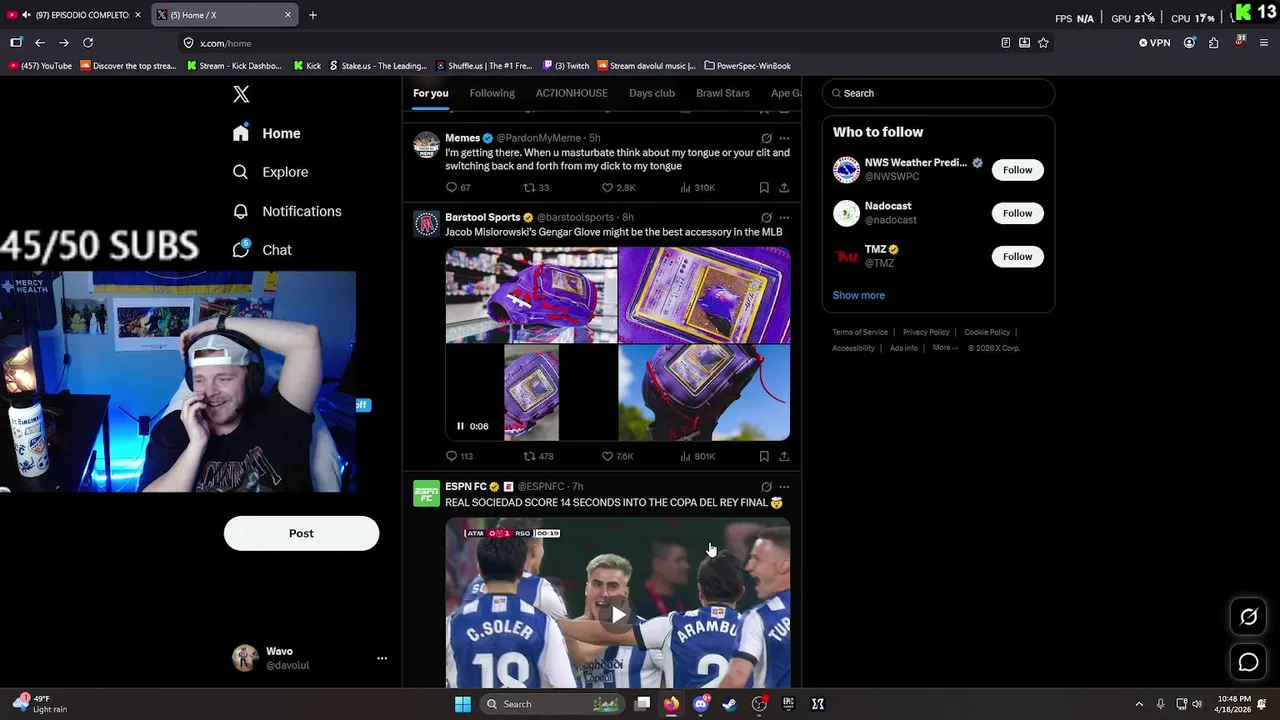The height and width of the screenshot is (720, 1280).
Task: Show hidden system tray icons
Action: pos(1138,704)
